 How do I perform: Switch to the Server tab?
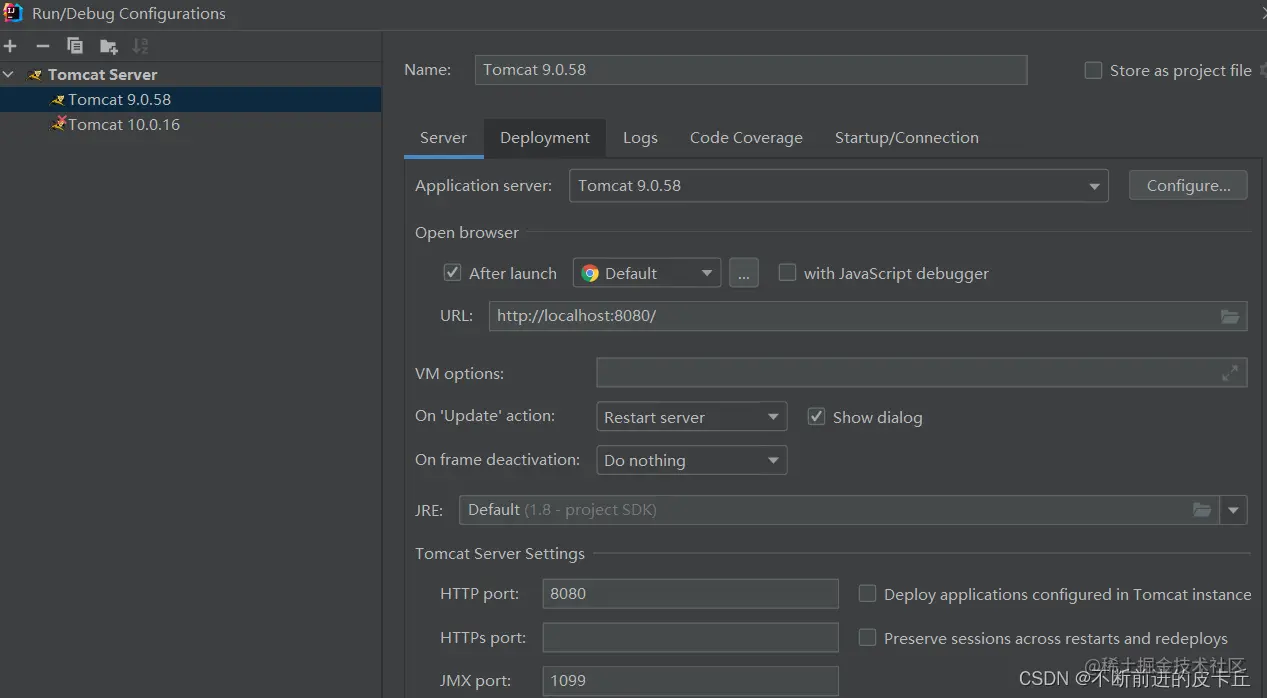click(443, 138)
